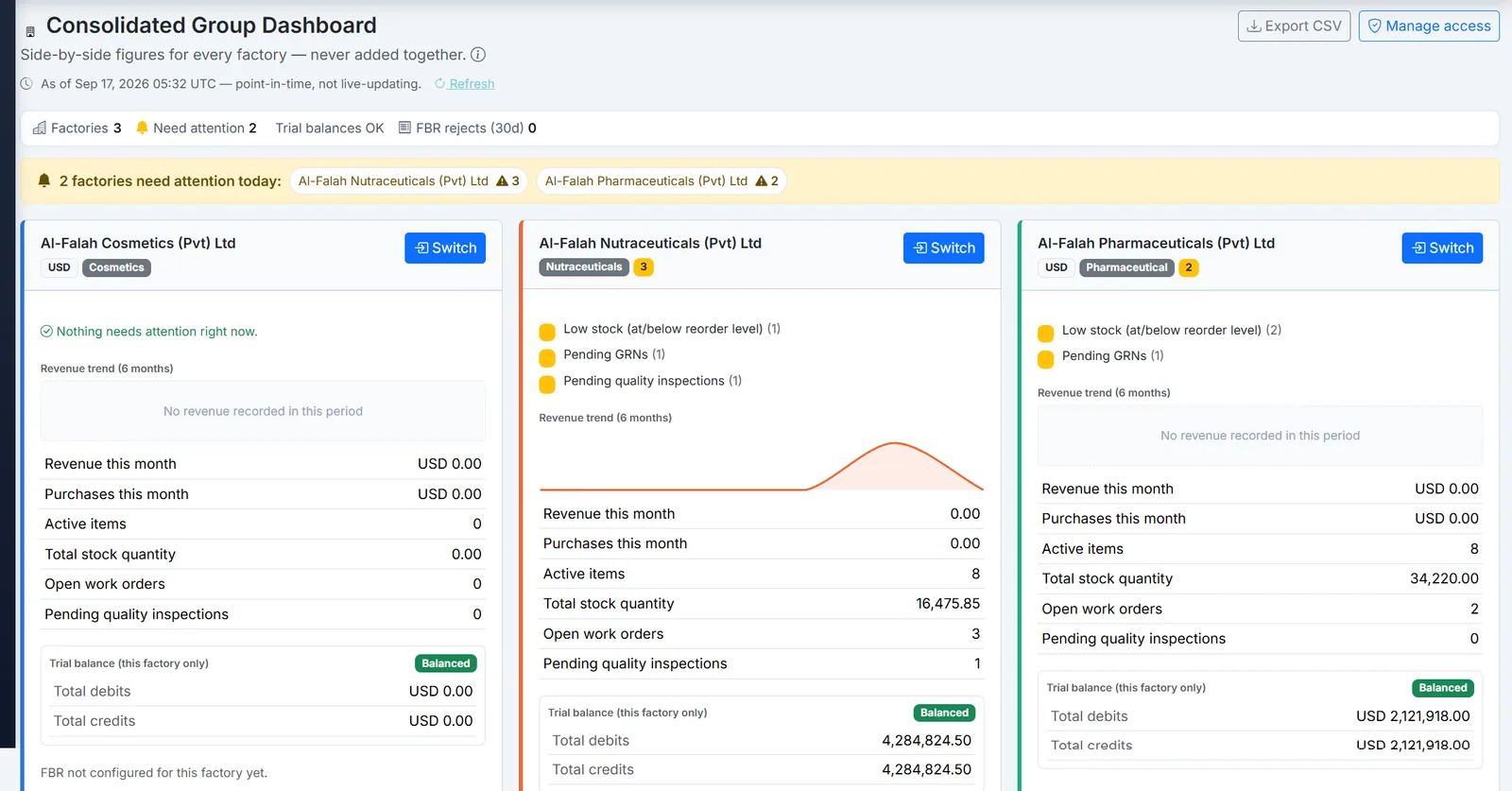Export the dashboard as CSV
1512x791 pixels.
click(1294, 26)
